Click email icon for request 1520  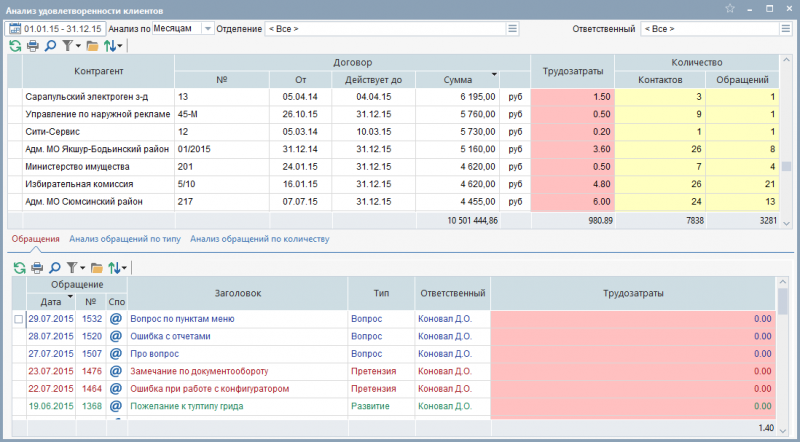click(x=116, y=336)
